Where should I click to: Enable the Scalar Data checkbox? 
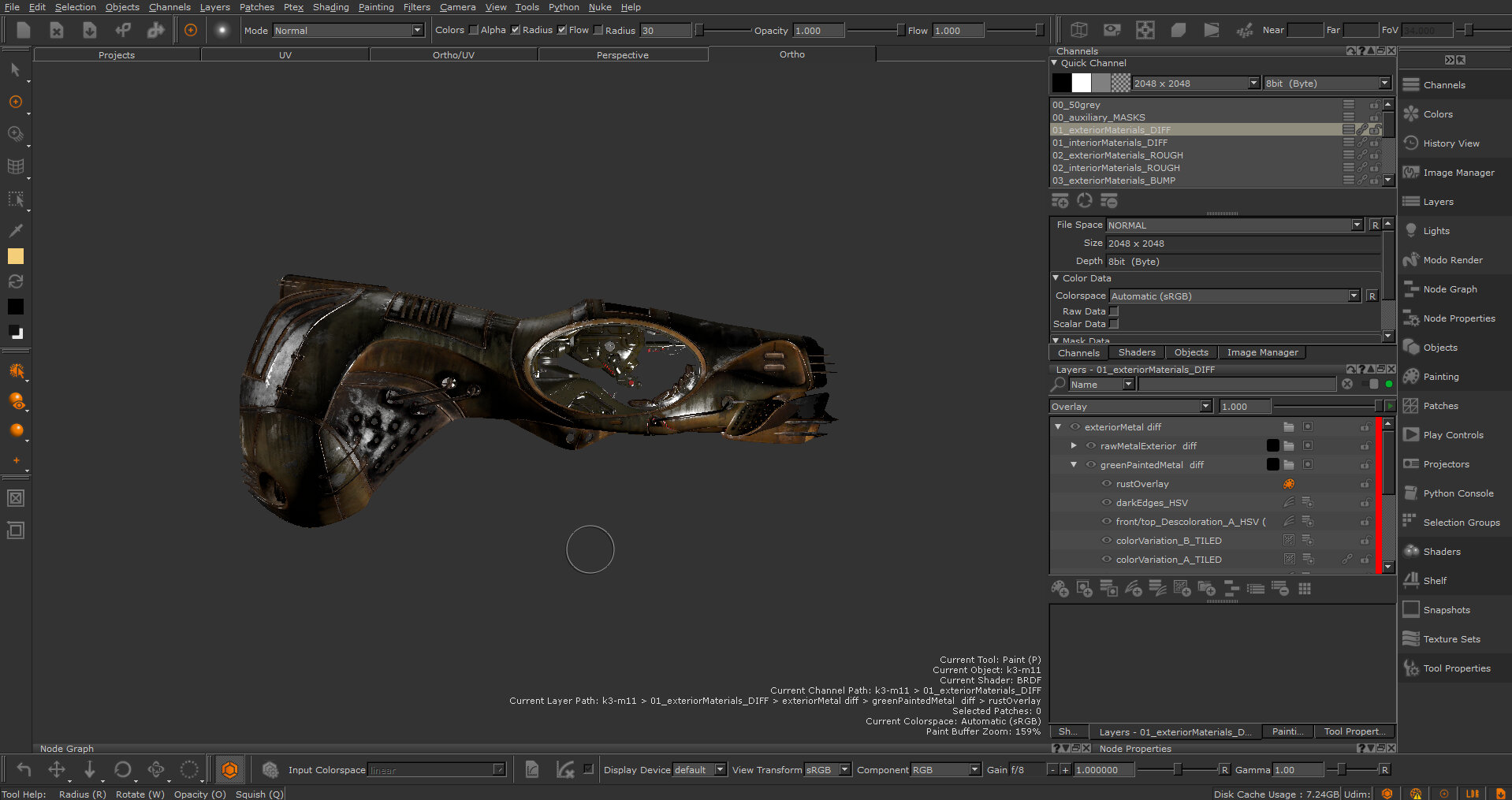(x=1114, y=324)
